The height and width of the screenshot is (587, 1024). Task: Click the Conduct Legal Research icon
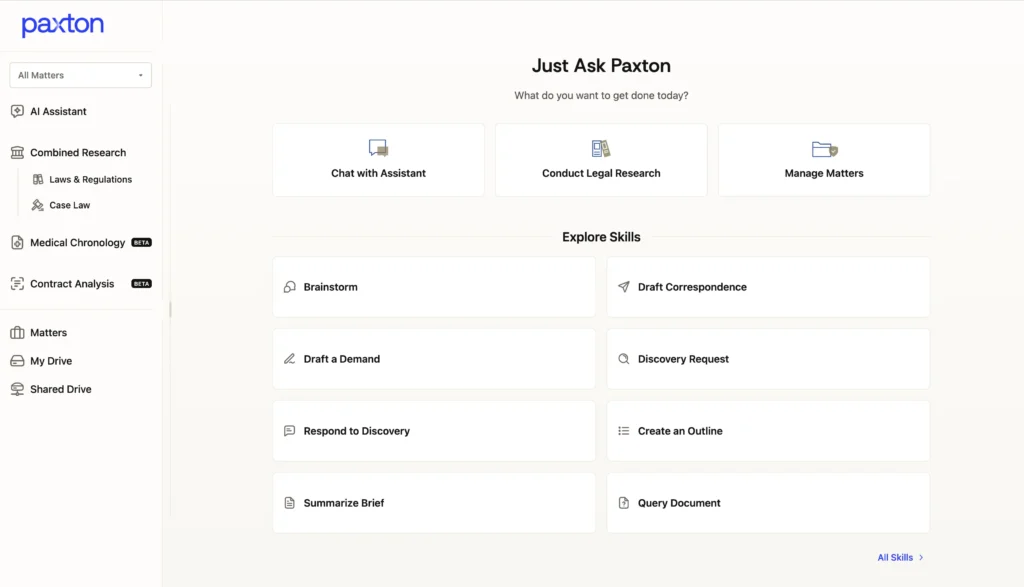pos(601,149)
